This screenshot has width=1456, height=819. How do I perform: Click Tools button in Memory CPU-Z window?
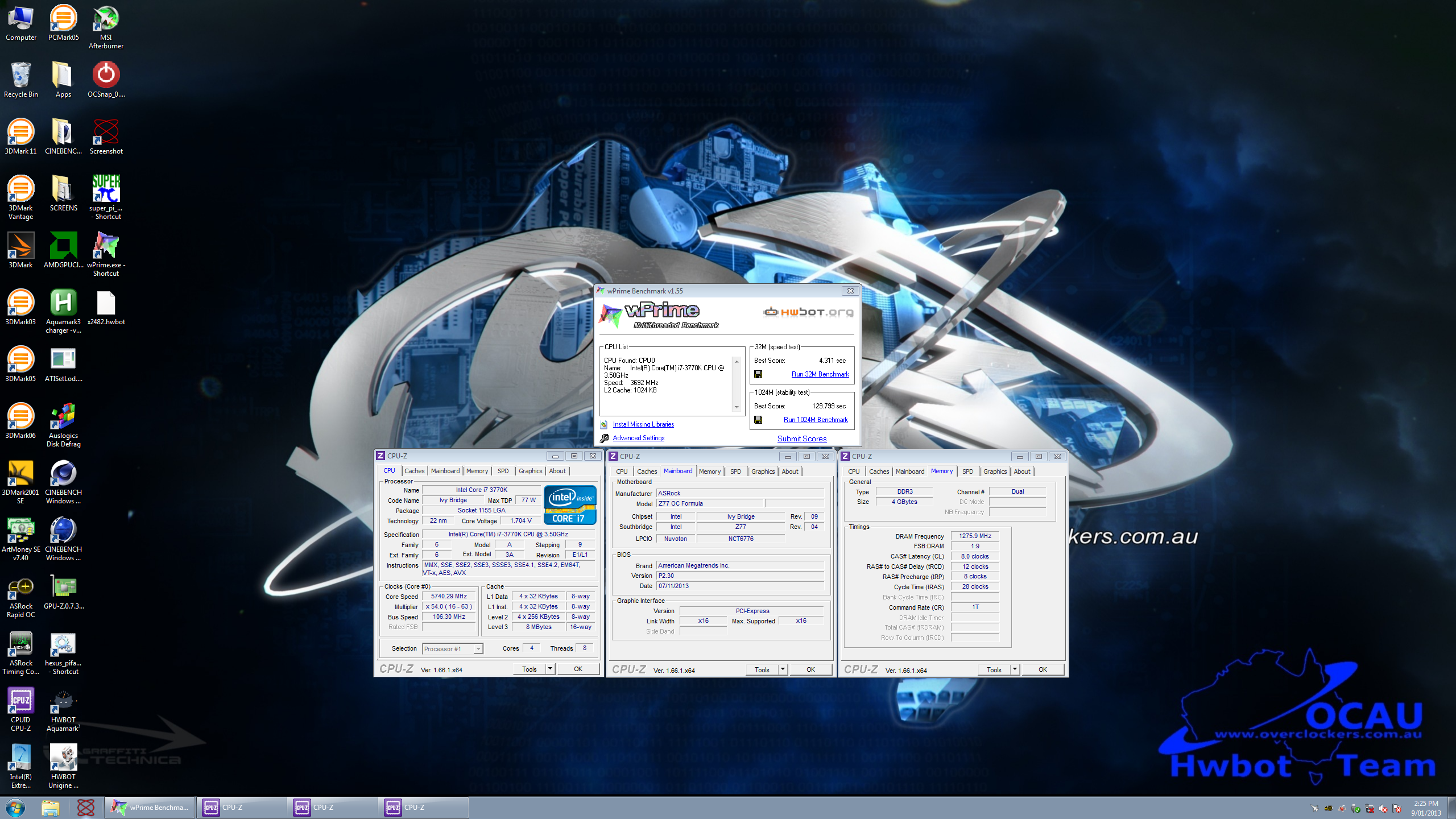pyautogui.click(x=994, y=669)
